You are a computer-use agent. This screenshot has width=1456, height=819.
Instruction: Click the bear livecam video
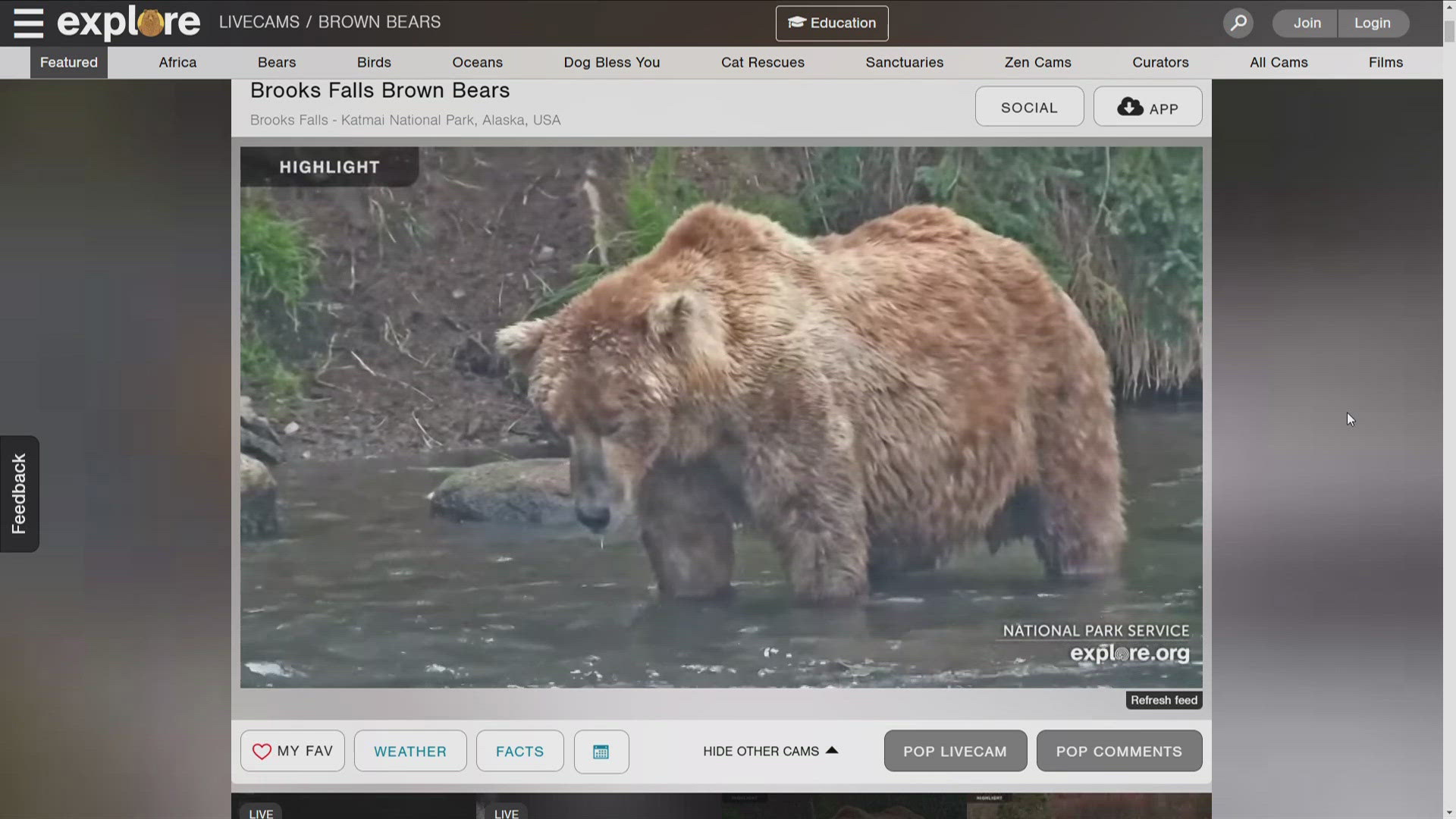721,417
